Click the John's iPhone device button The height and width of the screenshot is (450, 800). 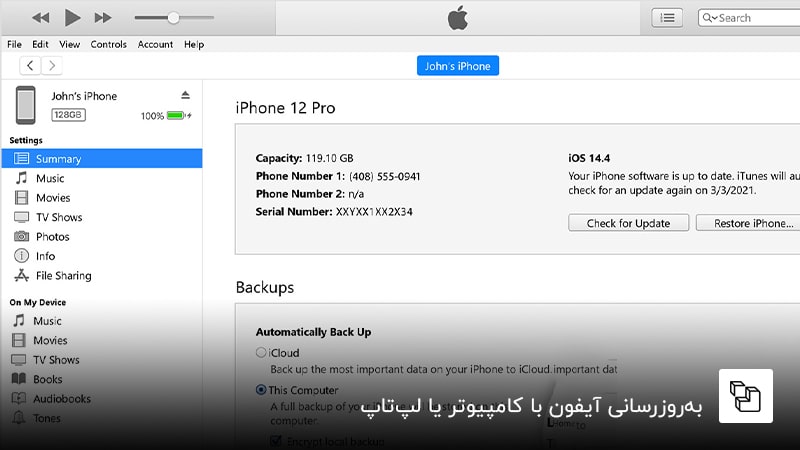point(458,66)
